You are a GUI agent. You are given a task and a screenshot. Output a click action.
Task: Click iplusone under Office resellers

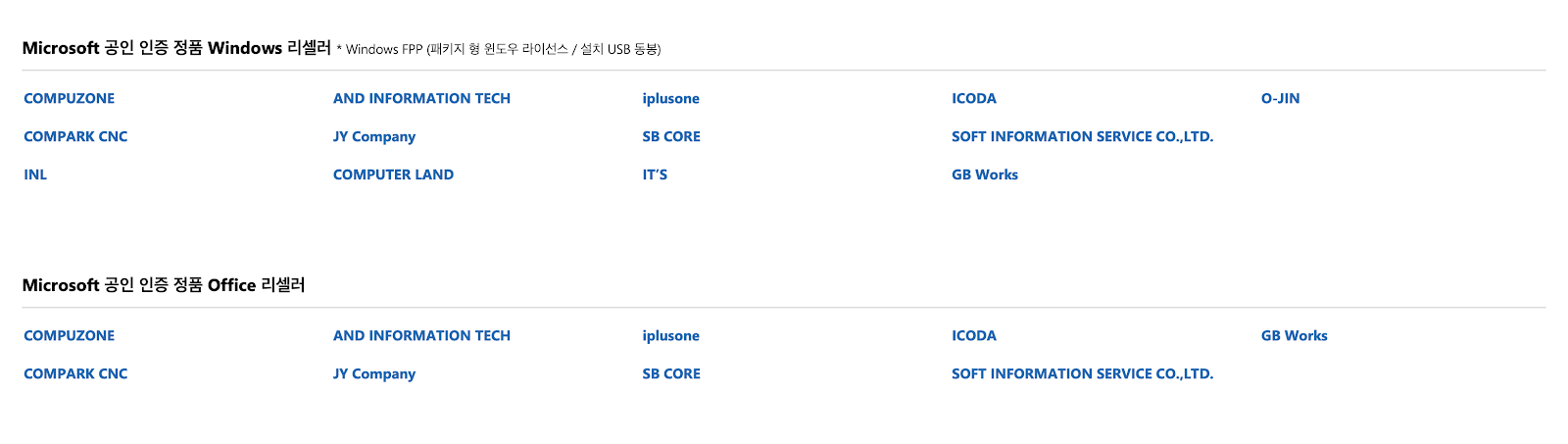coord(670,335)
